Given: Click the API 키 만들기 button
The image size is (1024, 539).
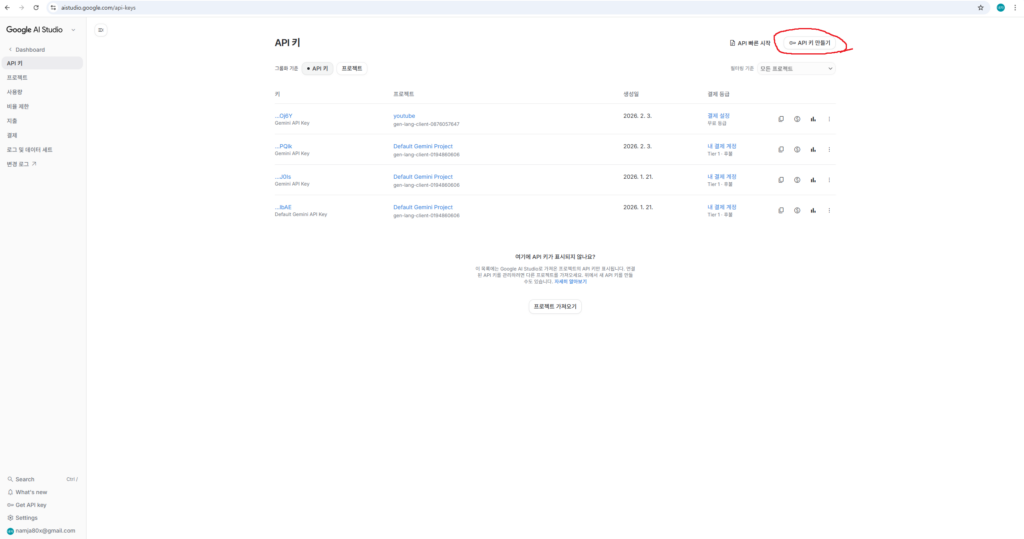Looking at the screenshot, I should click(x=810, y=43).
